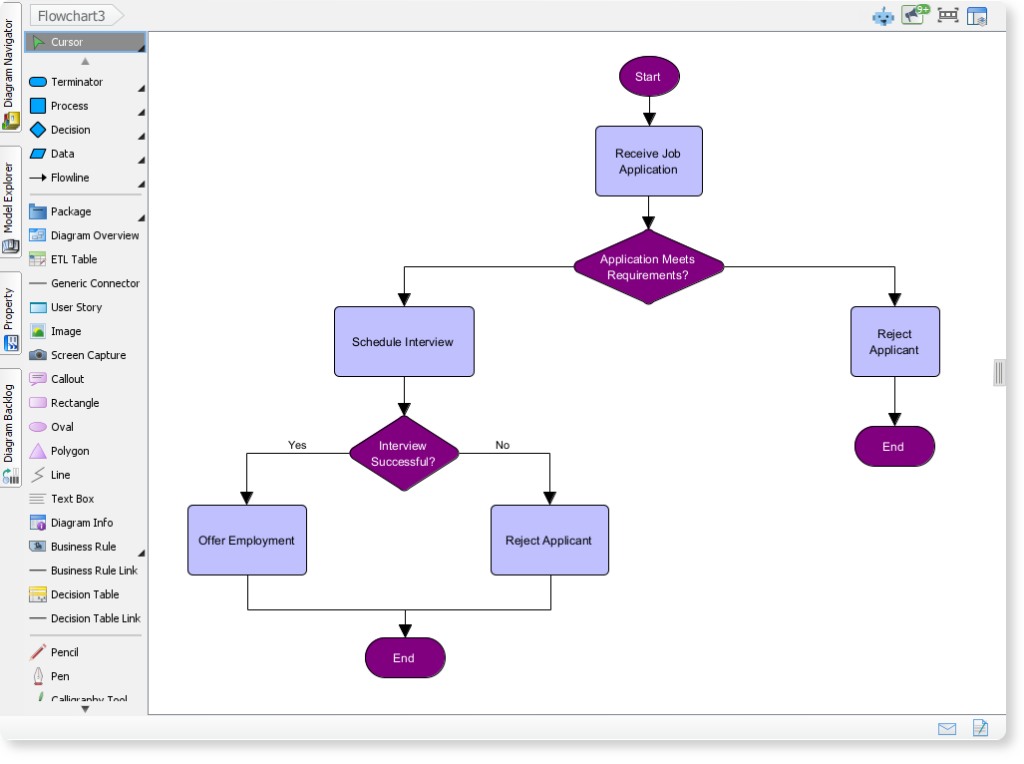Expand the Process shape options
Screen dimensions: 1024x764
click(x=141, y=111)
